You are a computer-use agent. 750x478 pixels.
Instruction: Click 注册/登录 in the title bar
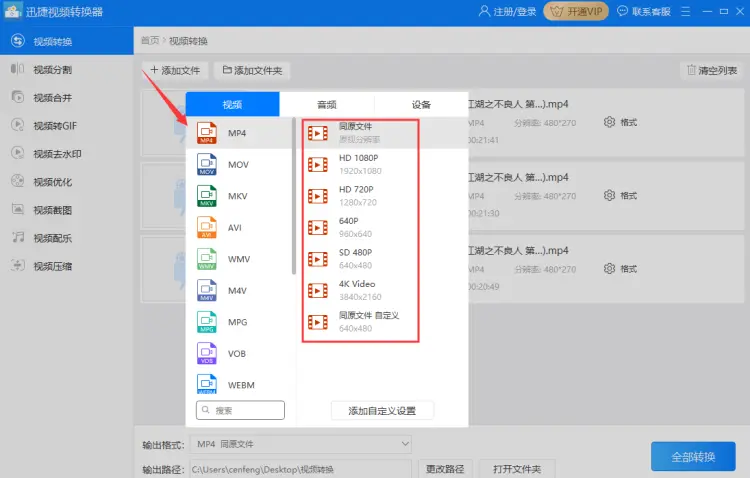(507, 11)
